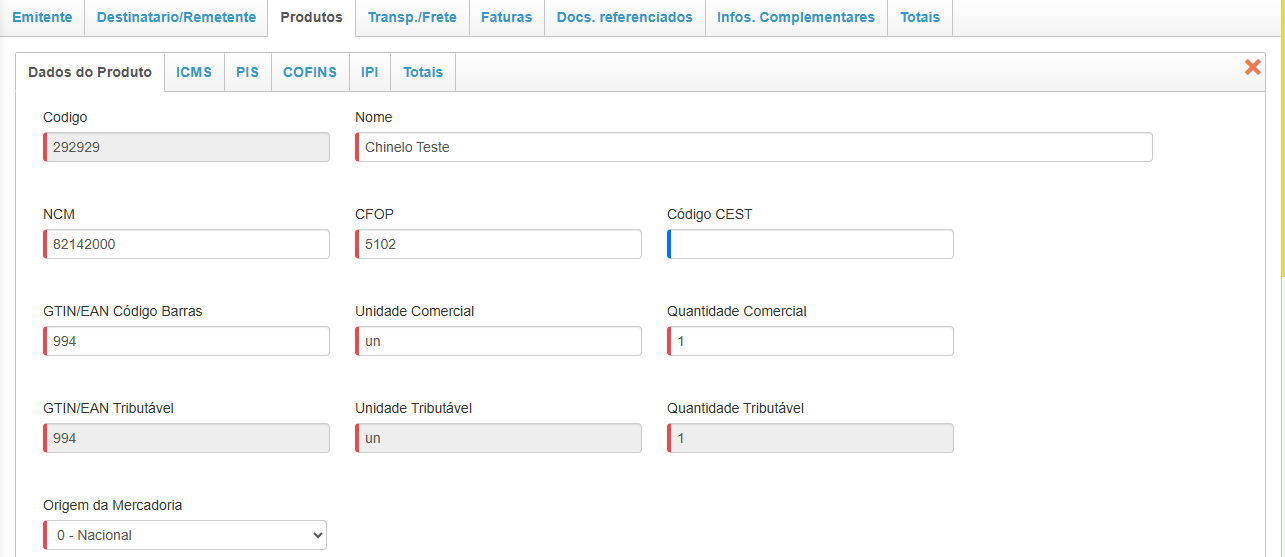The height and width of the screenshot is (557, 1285).
Task: Open the IPI sub-tab
Action: pos(370,72)
